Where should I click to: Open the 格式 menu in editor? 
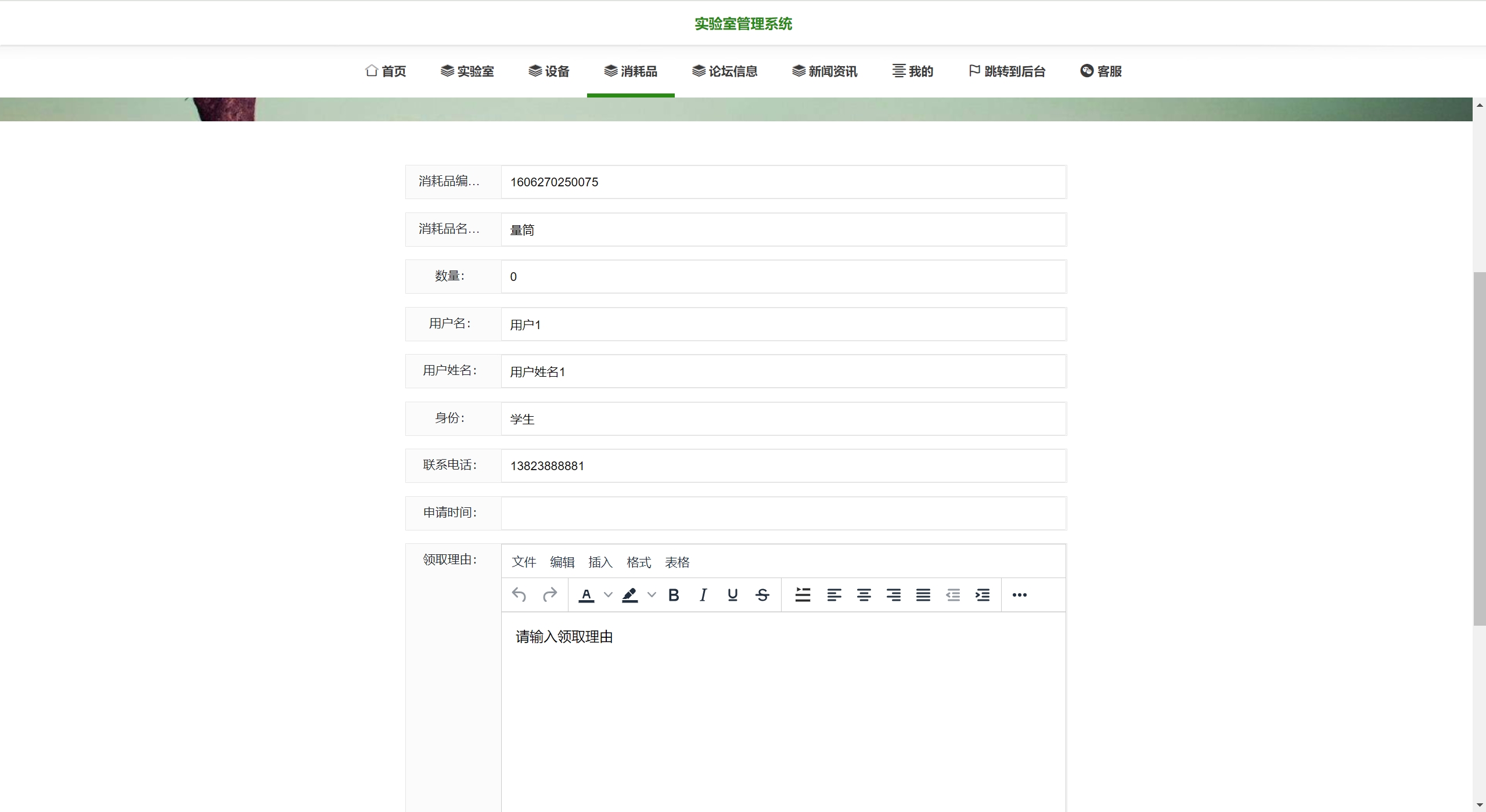[639, 562]
